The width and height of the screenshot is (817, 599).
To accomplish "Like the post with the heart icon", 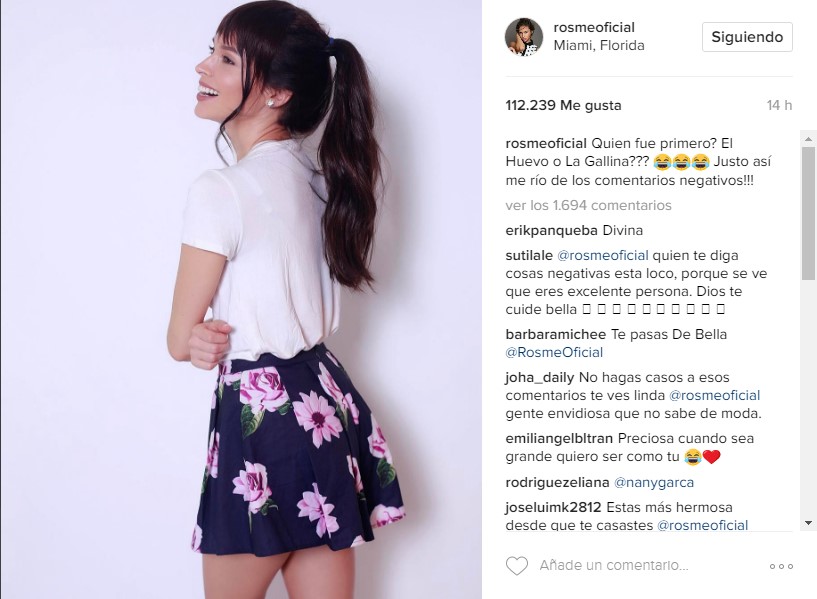I will tap(517, 566).
